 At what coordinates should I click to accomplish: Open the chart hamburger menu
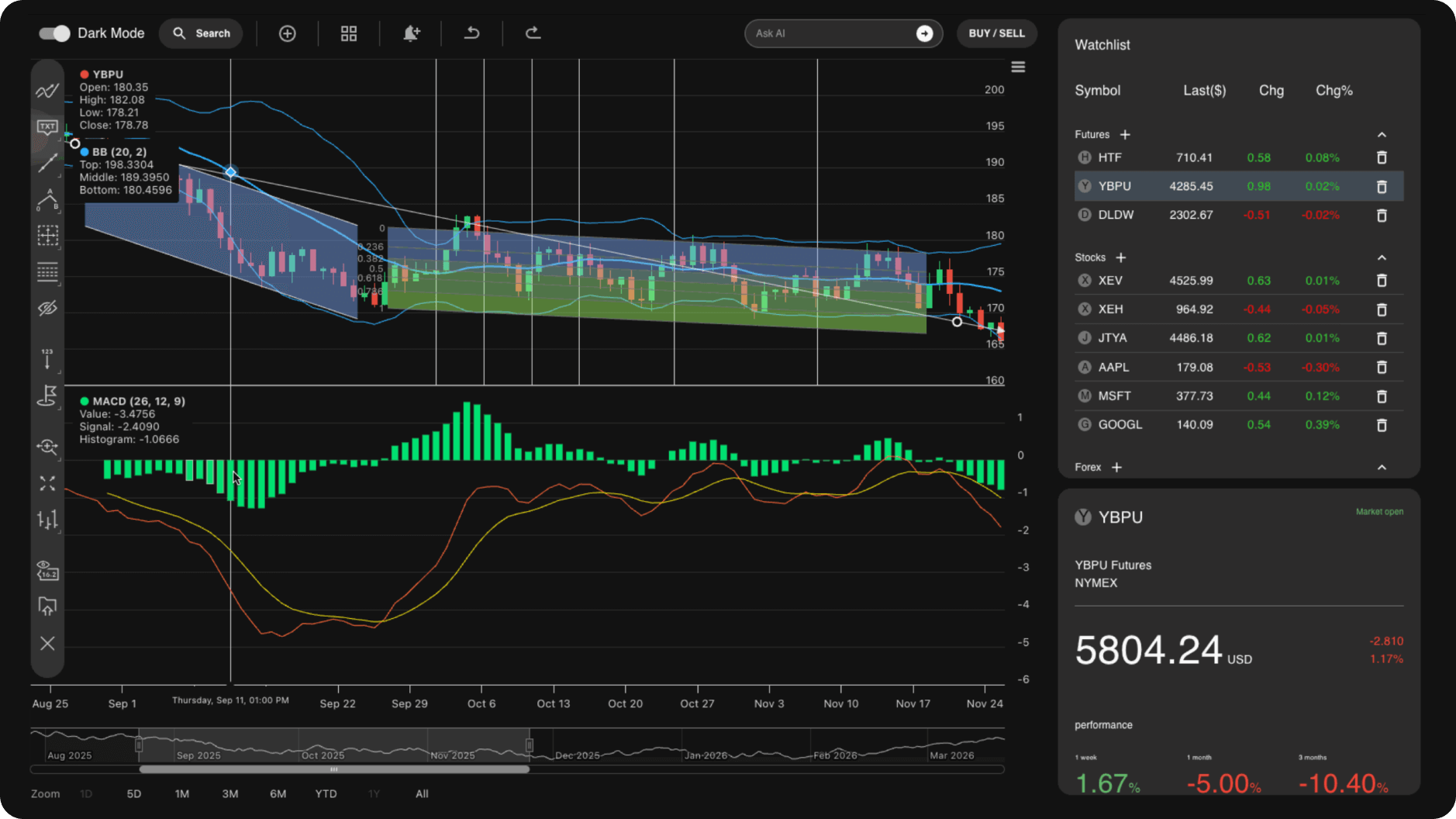1018,67
